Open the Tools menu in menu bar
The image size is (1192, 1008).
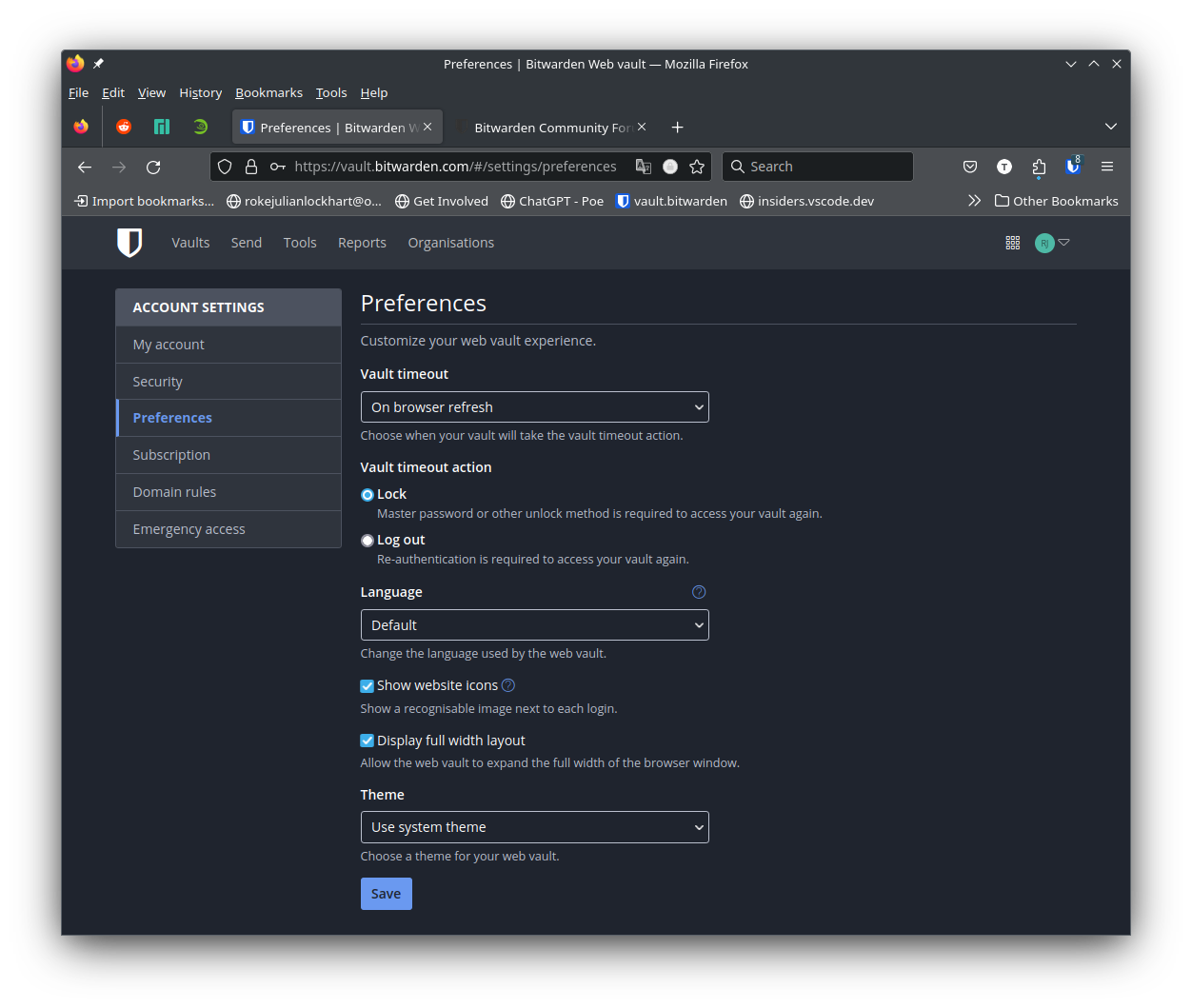point(331,92)
